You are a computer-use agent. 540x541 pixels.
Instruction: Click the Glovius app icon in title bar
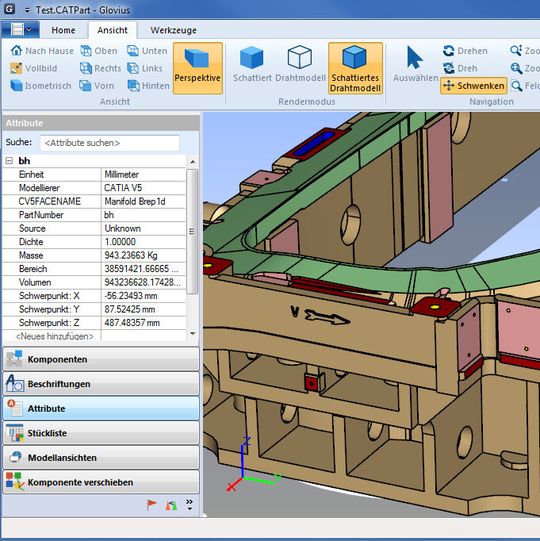point(9,9)
